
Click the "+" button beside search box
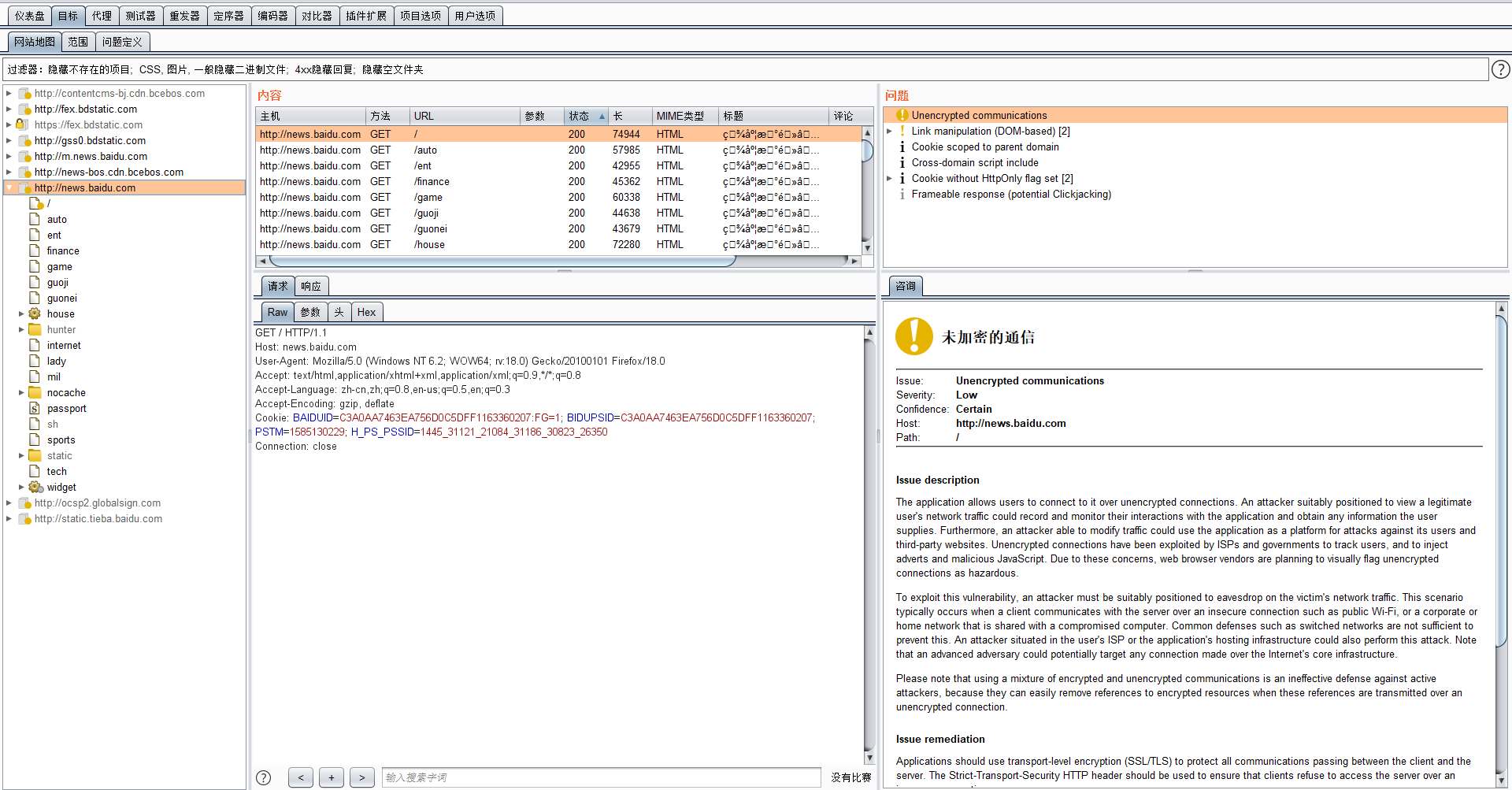point(332,777)
